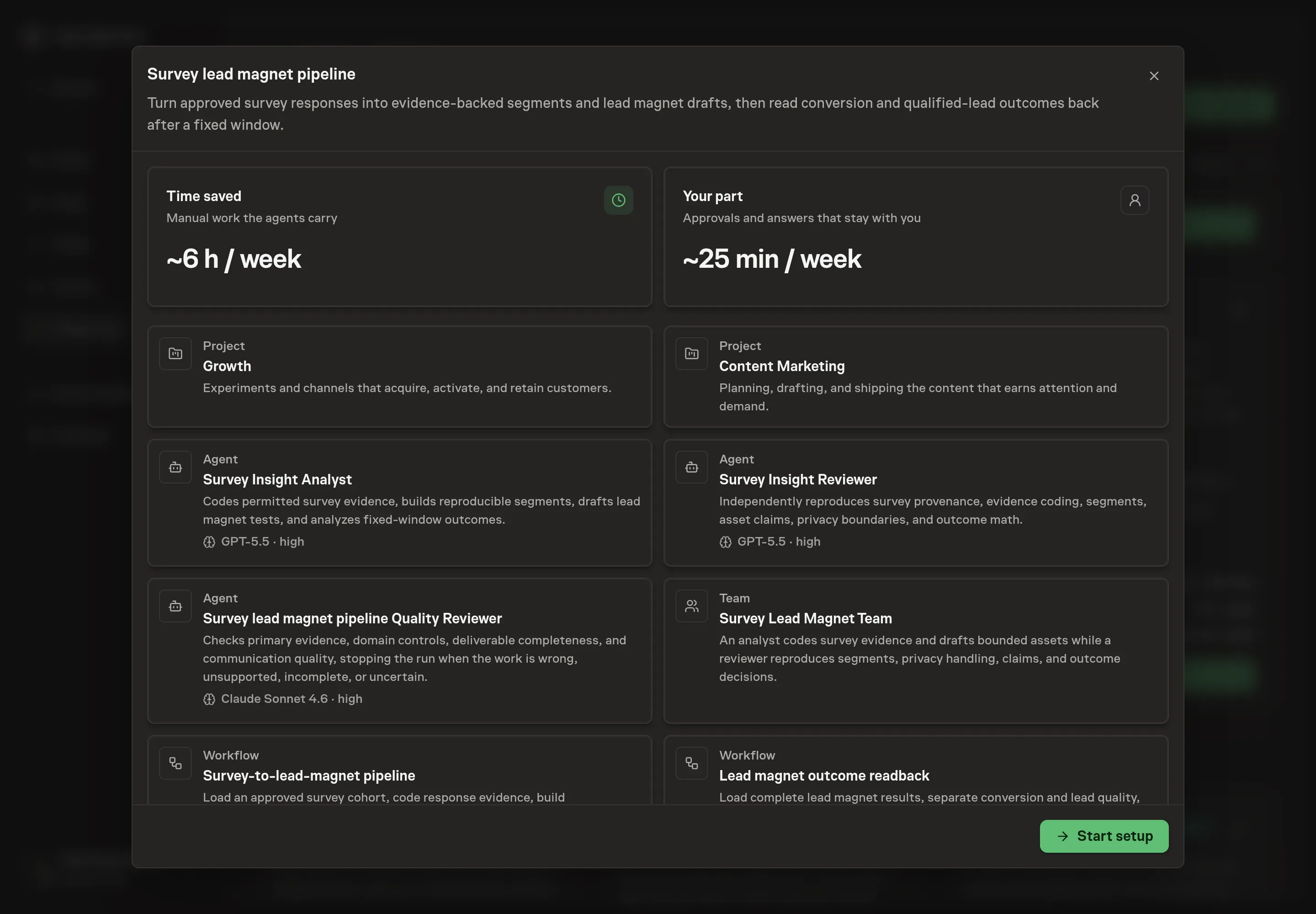
Task: Click the Time saved heading
Action: 204,196
